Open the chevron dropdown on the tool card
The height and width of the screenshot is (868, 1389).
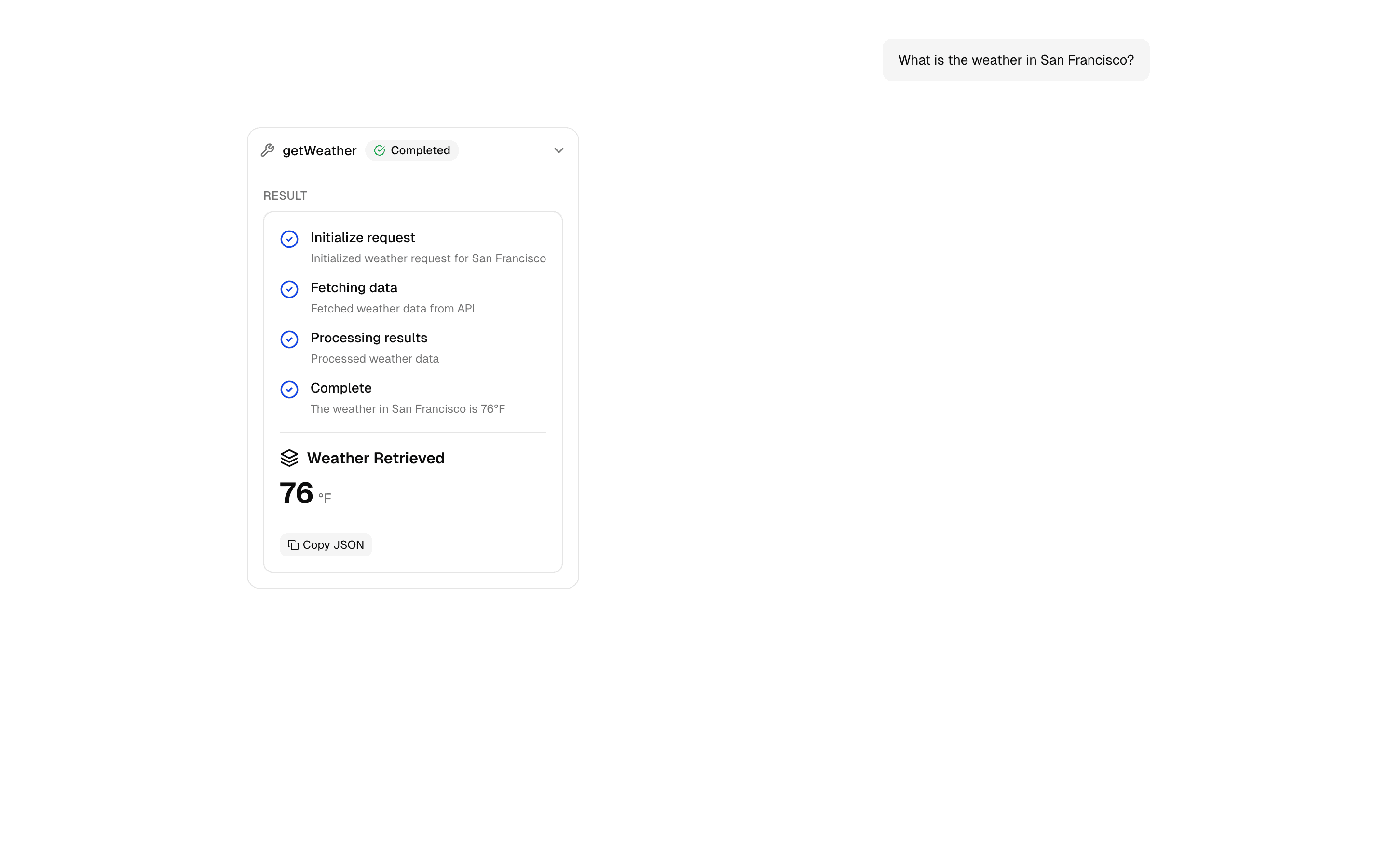[558, 150]
